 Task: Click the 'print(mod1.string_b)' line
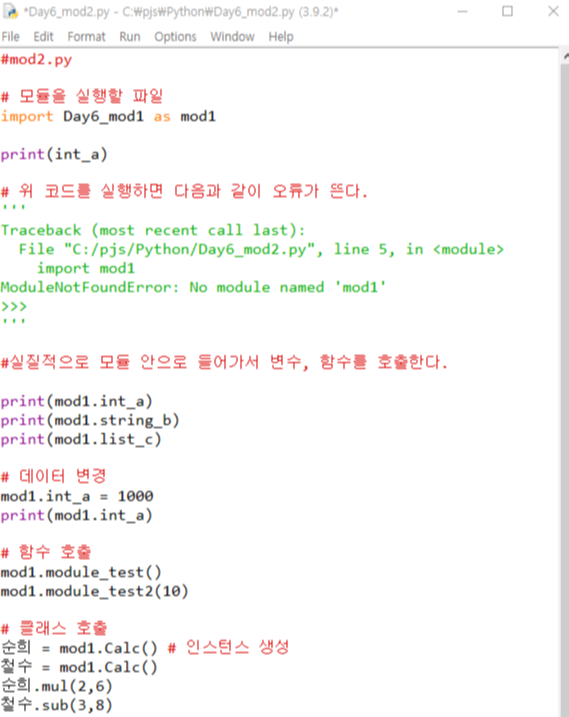(x=90, y=420)
